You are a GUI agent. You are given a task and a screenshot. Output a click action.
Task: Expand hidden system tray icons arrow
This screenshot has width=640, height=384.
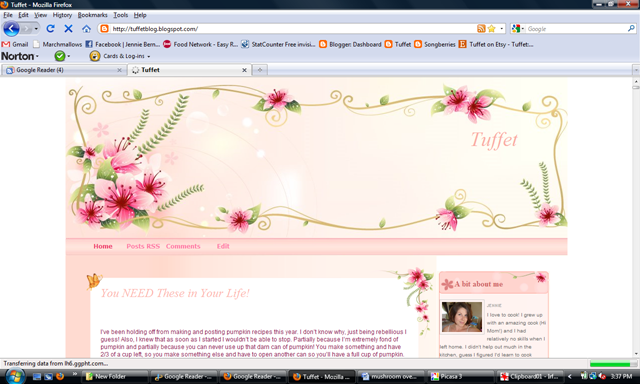tap(569, 377)
